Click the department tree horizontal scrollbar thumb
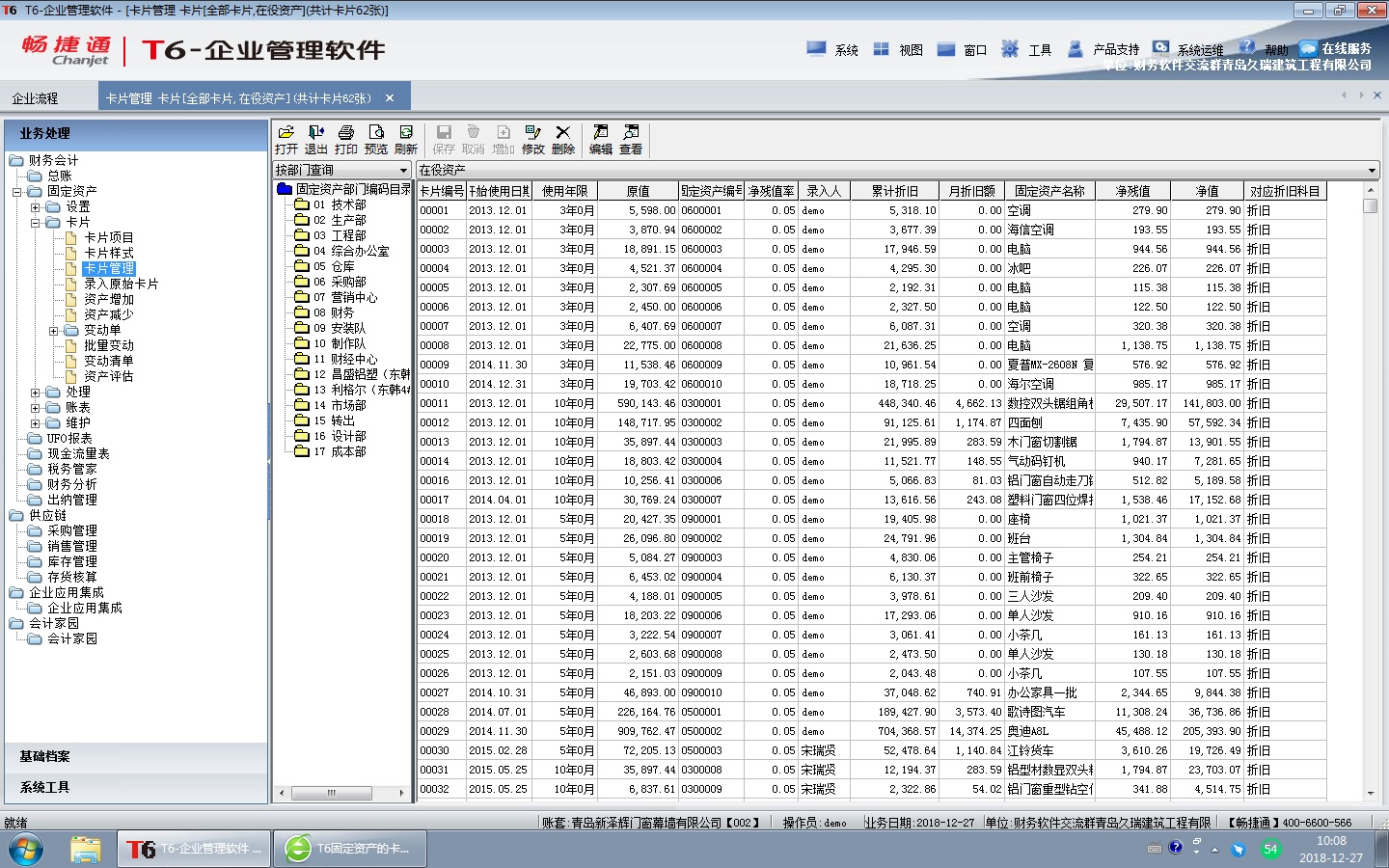 [x=331, y=794]
